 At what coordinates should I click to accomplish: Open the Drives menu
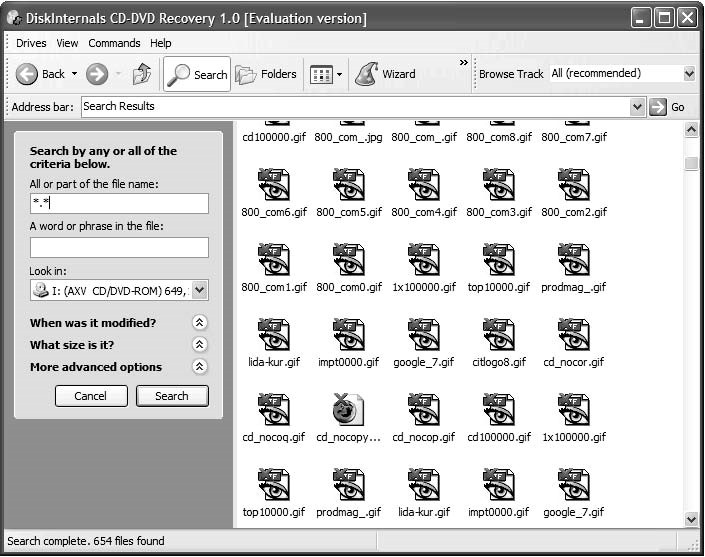pos(31,43)
